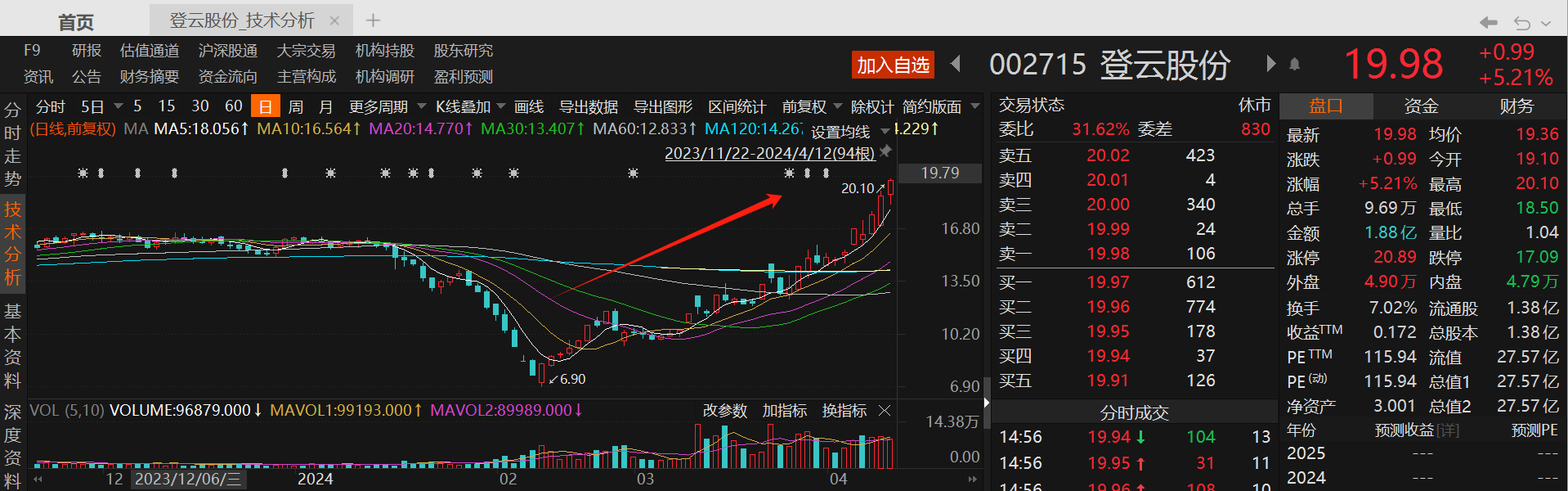The image size is (1568, 491).
Task: Open 估值通道 menu item
Action: [x=150, y=51]
